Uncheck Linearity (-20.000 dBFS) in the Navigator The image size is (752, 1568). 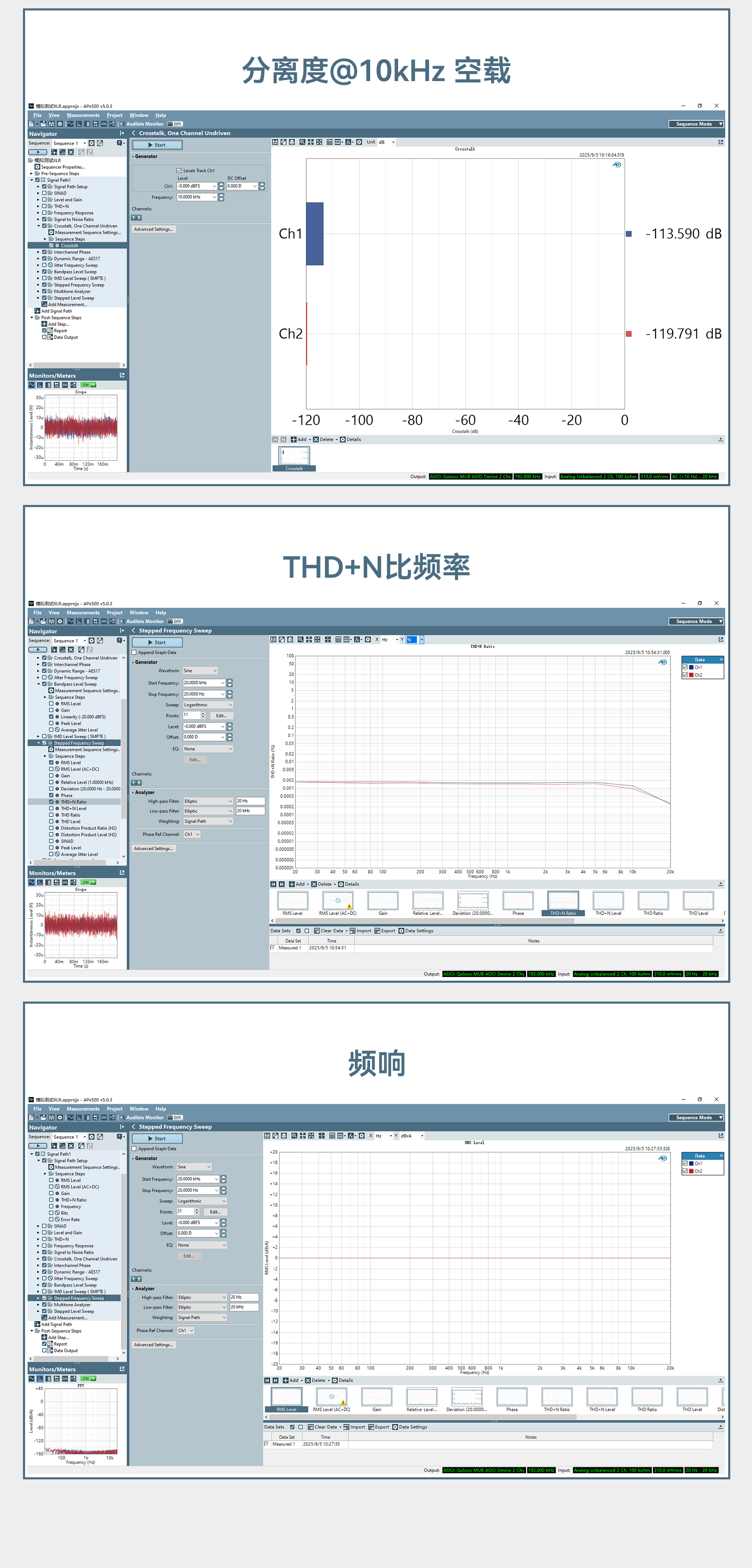[51, 716]
